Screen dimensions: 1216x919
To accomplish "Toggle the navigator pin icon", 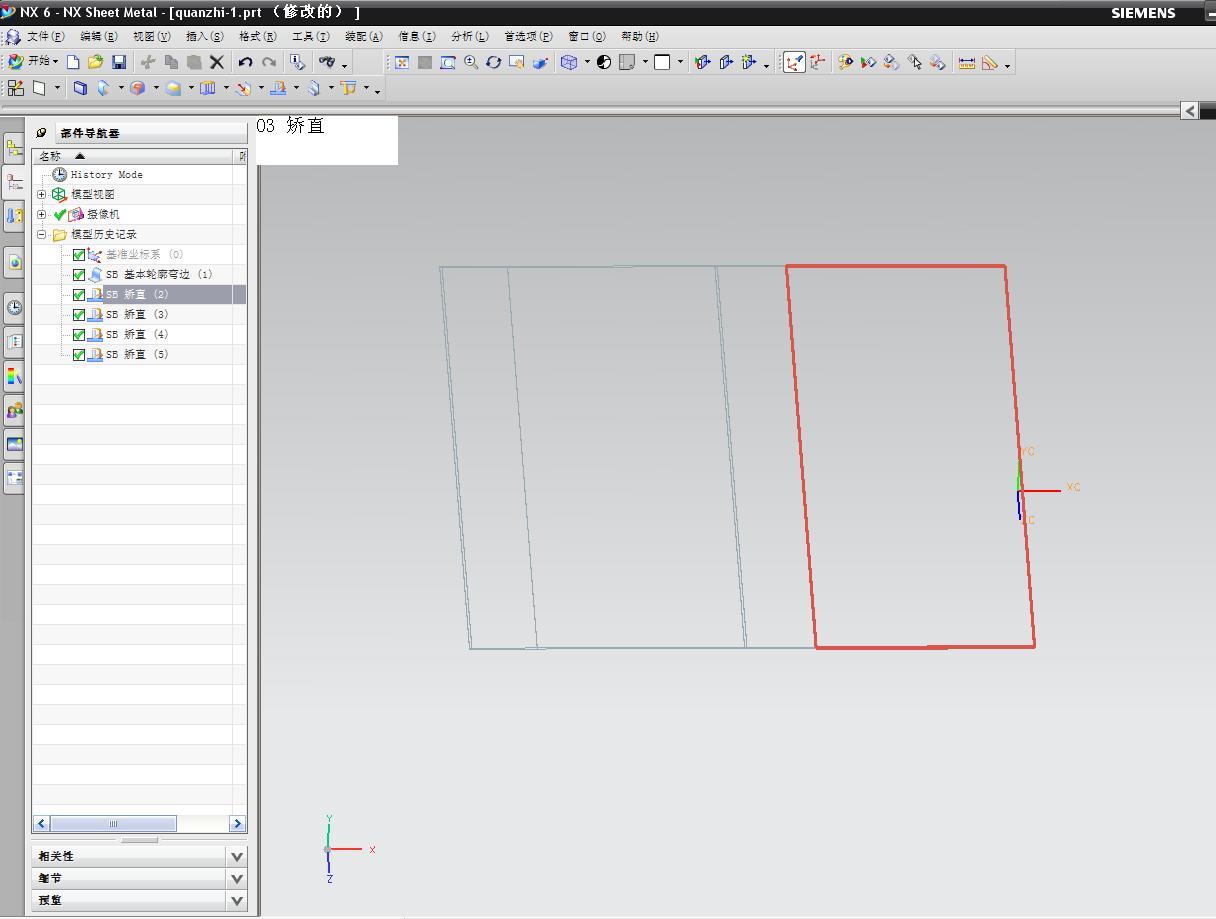I will (41, 132).
